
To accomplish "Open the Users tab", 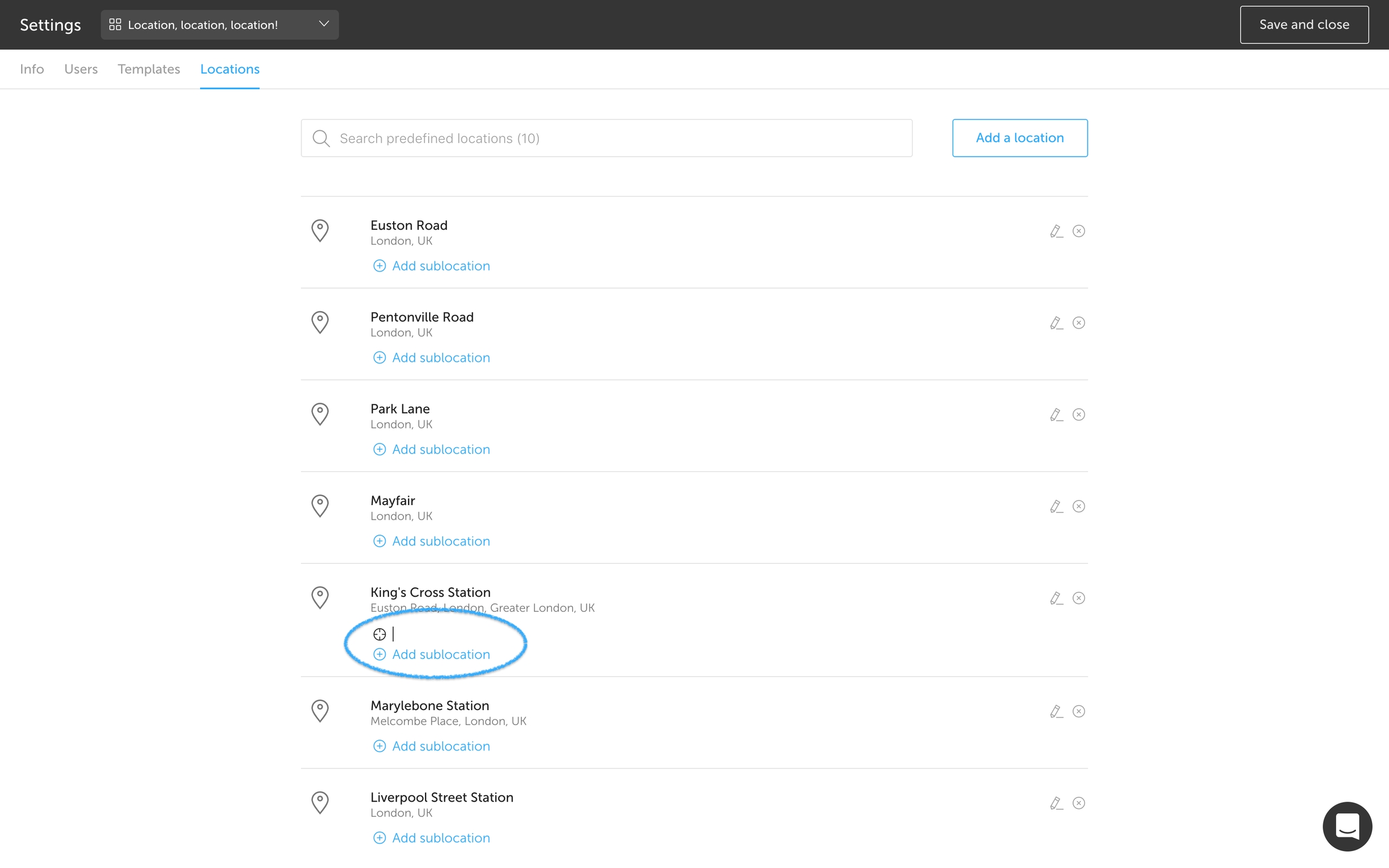I will (81, 69).
